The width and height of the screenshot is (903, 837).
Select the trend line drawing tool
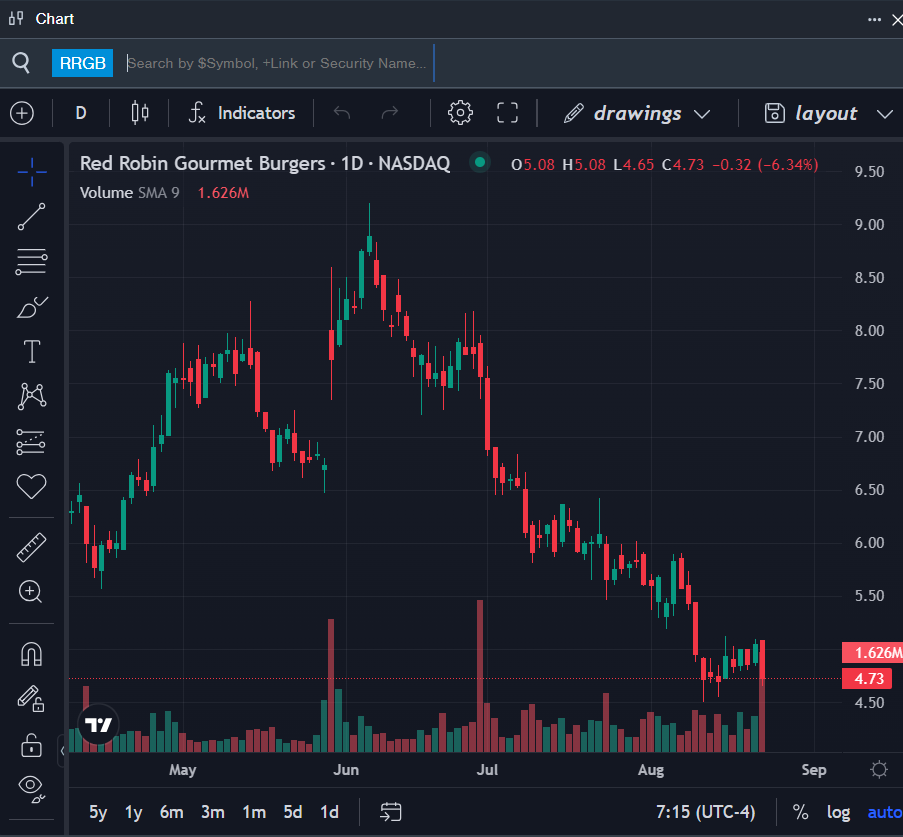[x=32, y=217]
